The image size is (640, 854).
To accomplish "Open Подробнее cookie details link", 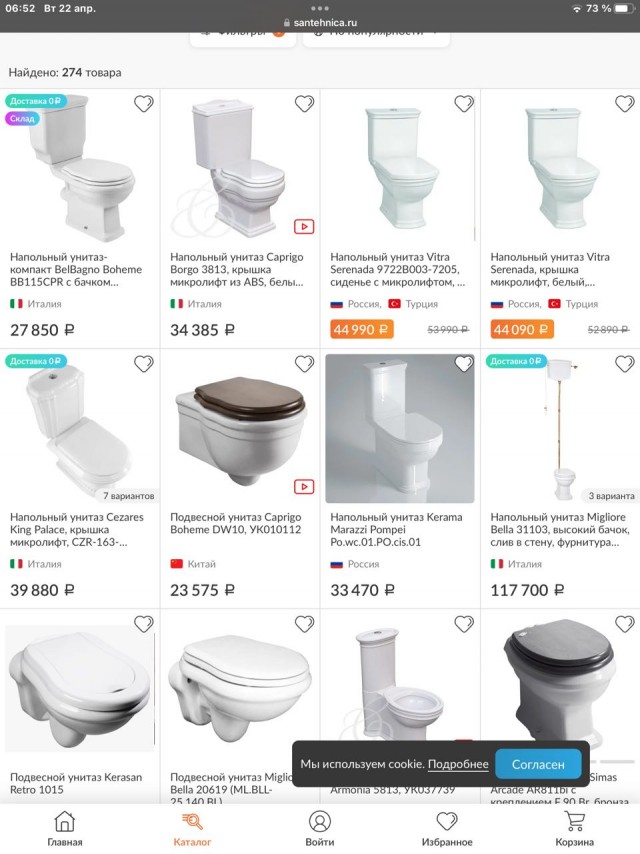I will (x=458, y=764).
